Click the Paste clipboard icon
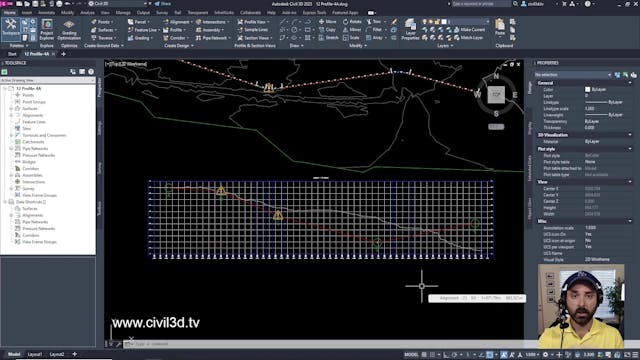Screen dimensions: 640x360 tap(500, 28)
